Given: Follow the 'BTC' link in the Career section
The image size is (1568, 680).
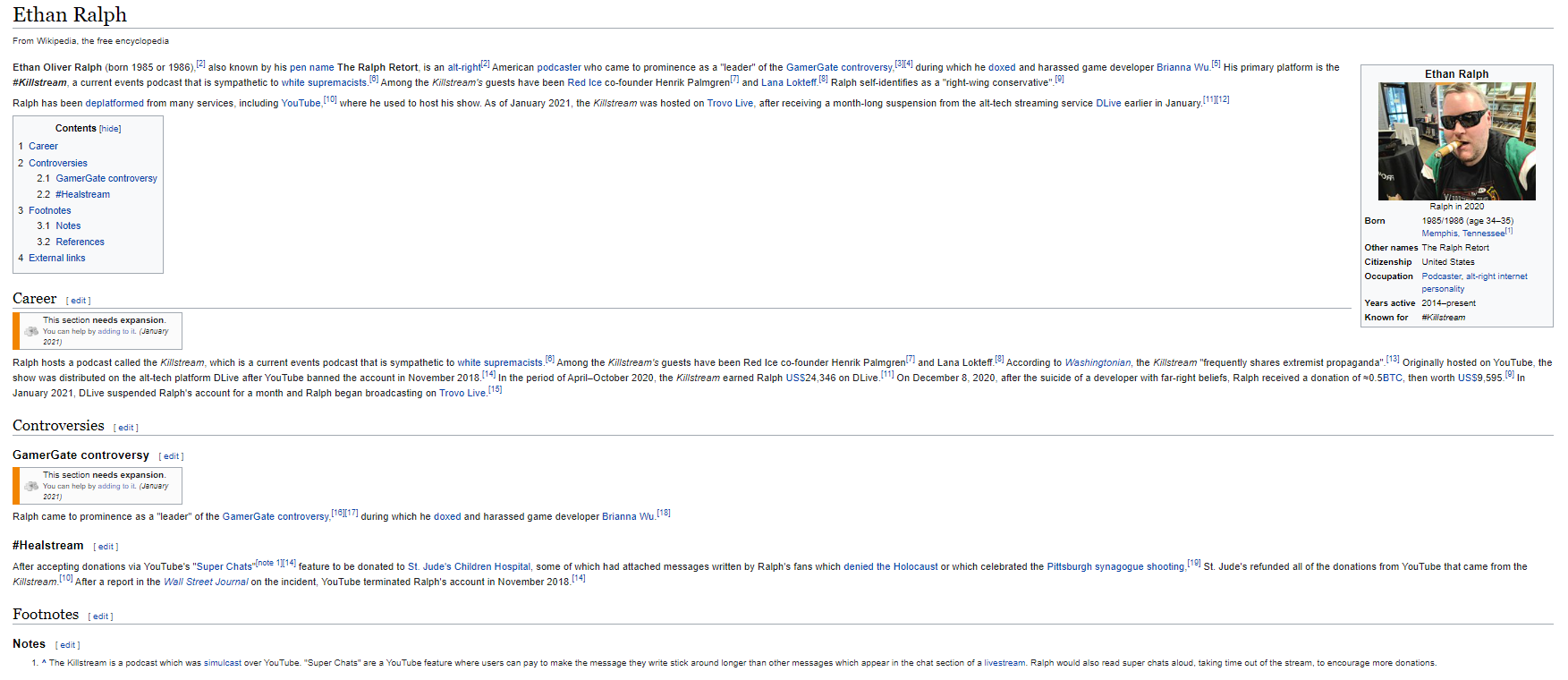Looking at the screenshot, I should (x=1394, y=378).
